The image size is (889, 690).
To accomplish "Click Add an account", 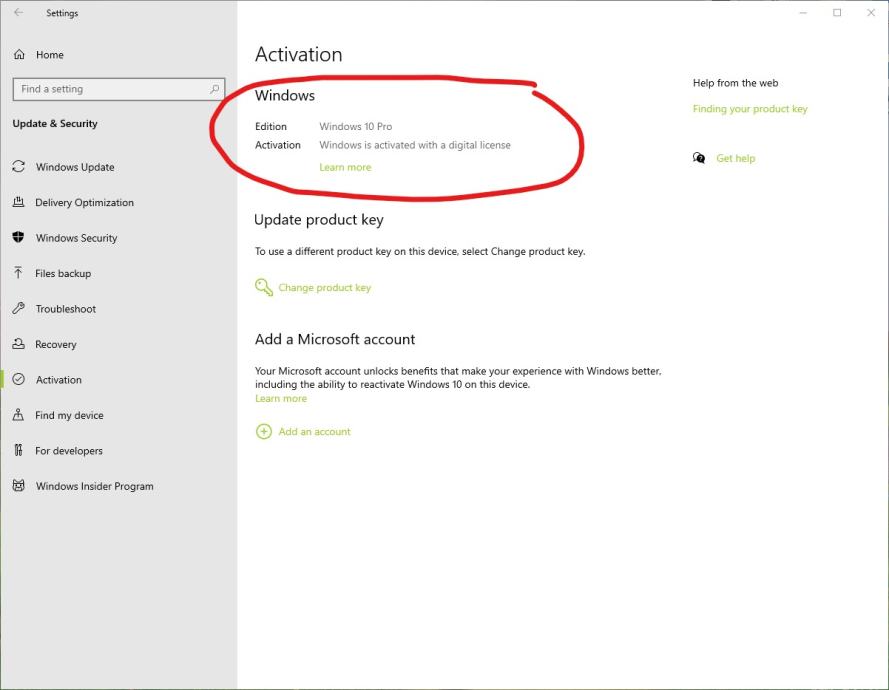I will point(314,432).
